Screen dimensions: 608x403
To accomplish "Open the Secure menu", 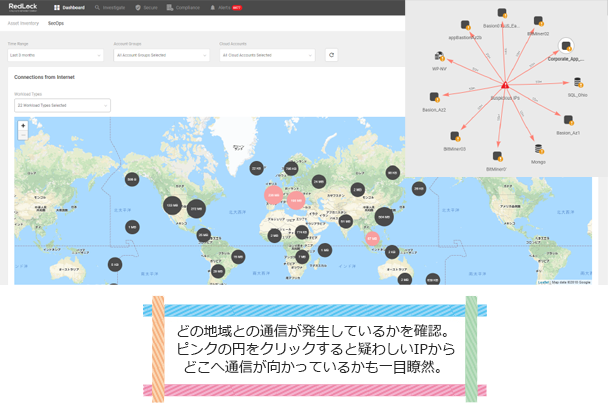I will pyautogui.click(x=146, y=7).
